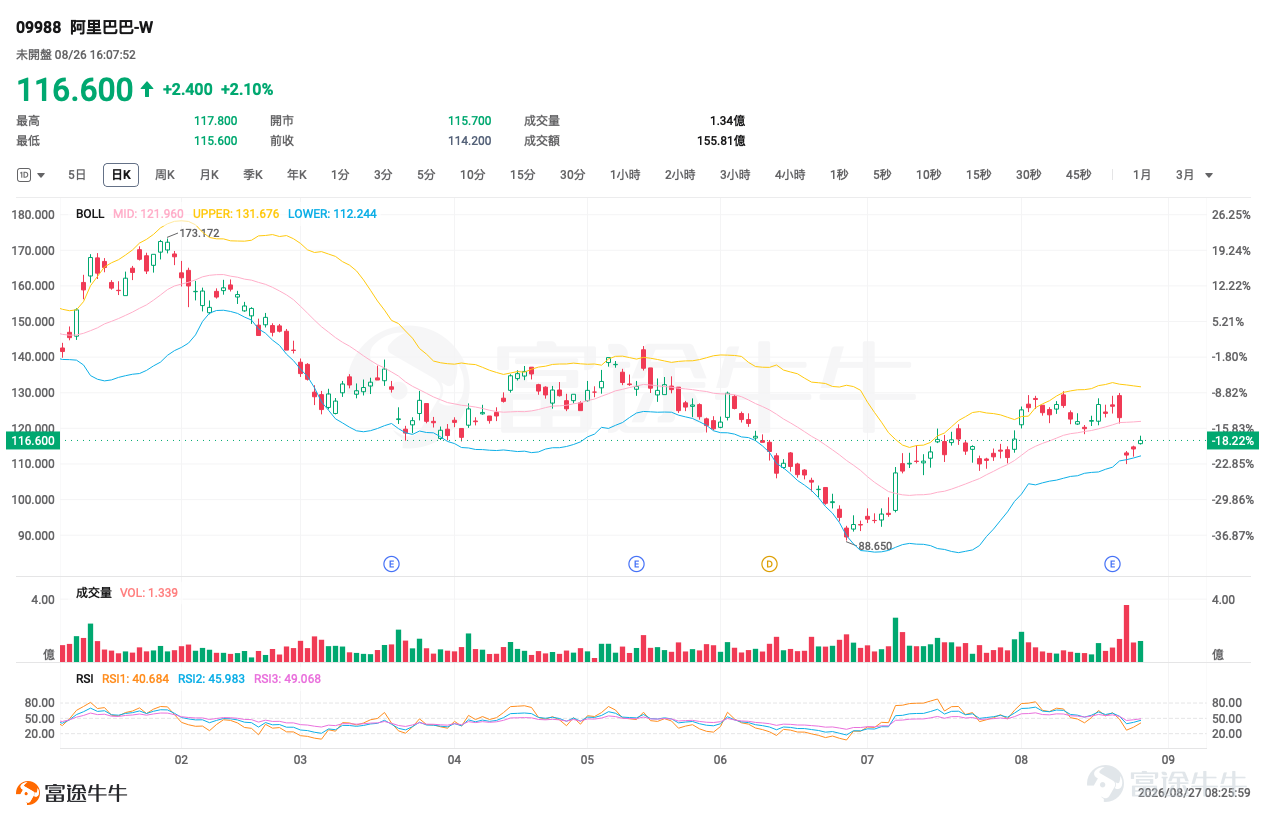Click the 開市 value 115.700
1267x820 pixels.
coord(469,121)
